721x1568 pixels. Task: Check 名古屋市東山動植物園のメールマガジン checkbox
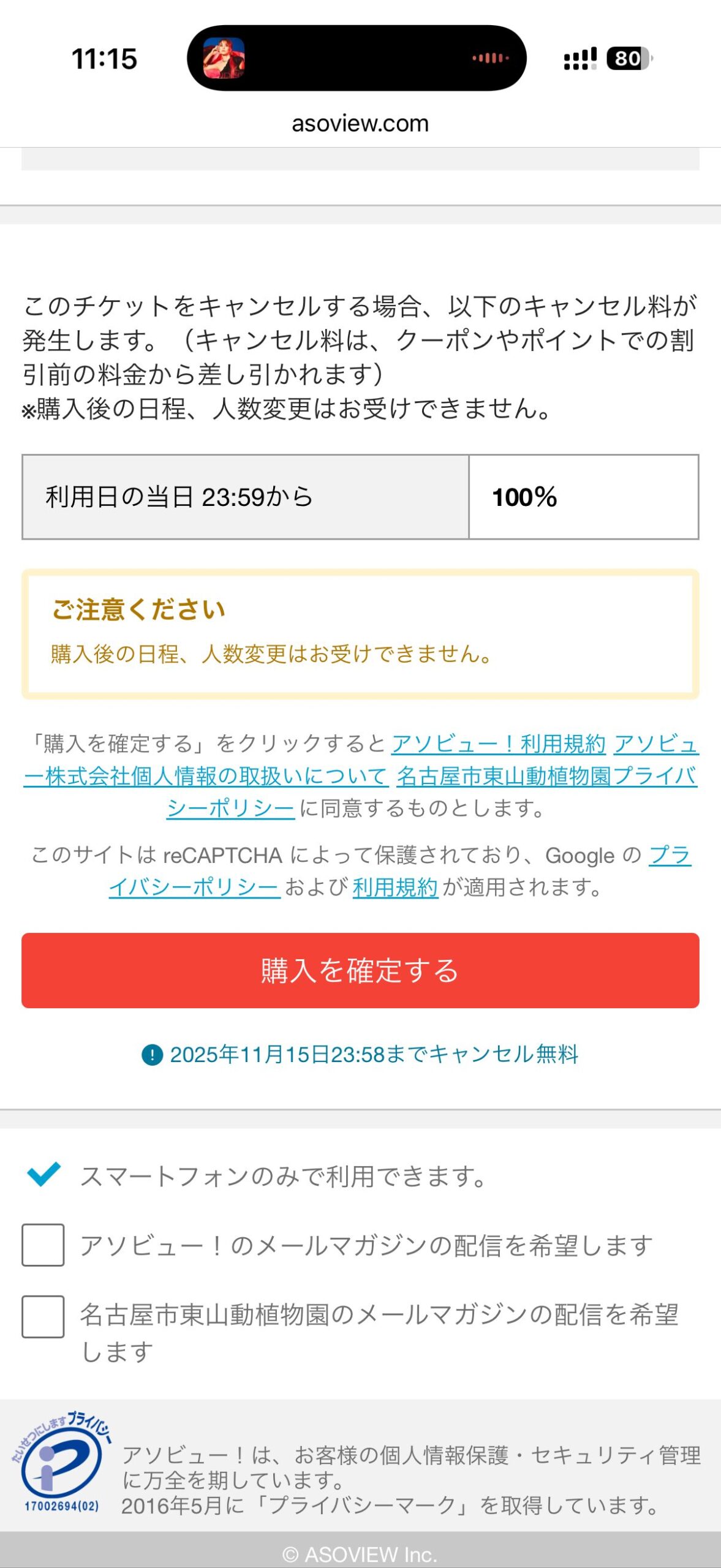43,1316
